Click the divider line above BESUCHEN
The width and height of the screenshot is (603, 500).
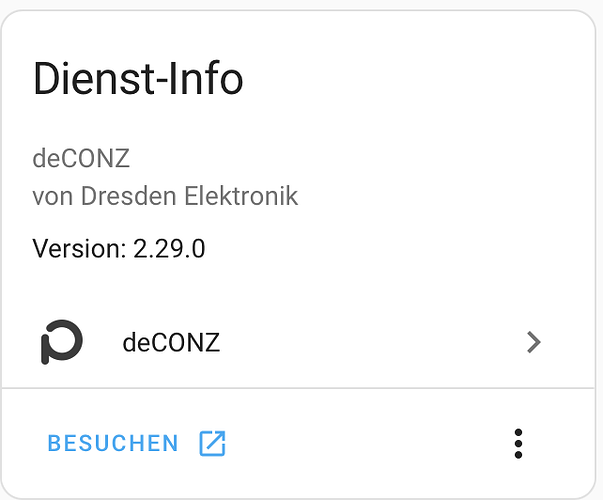[298, 388]
